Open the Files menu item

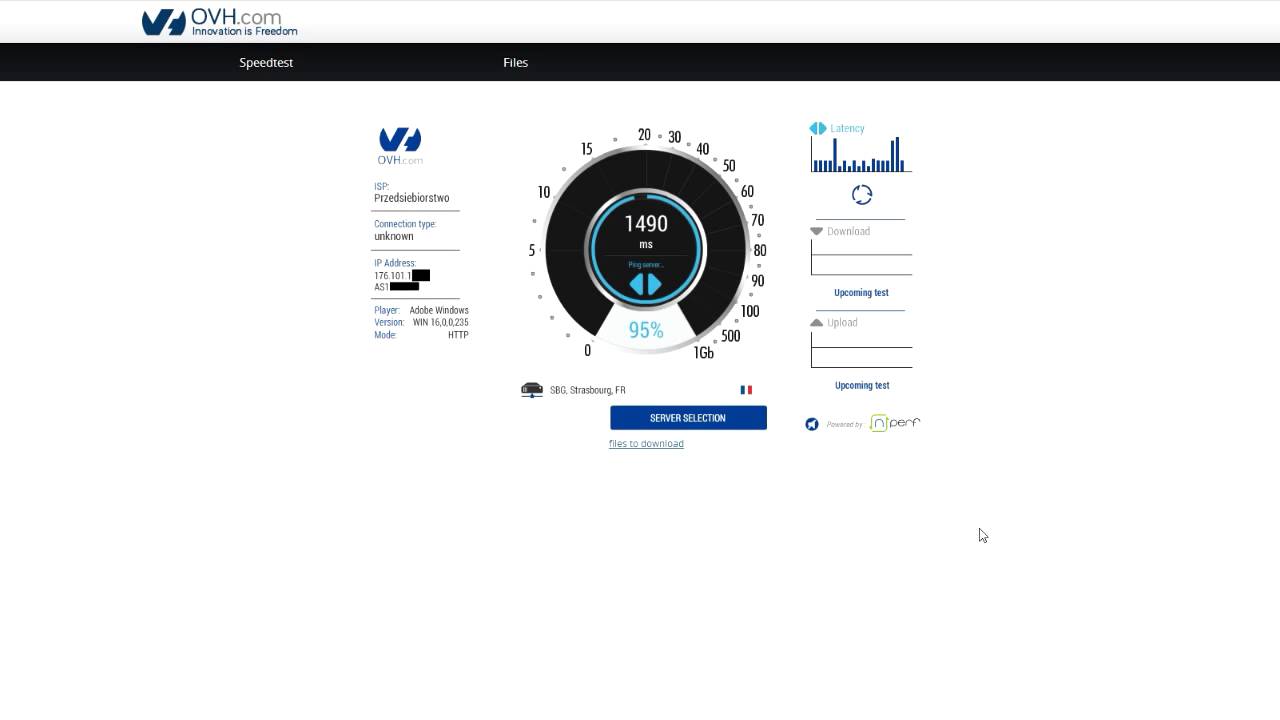point(515,62)
